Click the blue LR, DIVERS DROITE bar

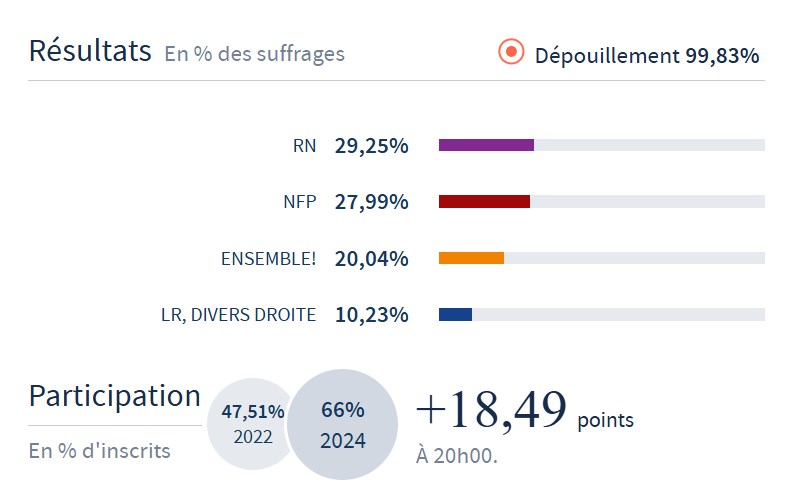(x=455, y=315)
